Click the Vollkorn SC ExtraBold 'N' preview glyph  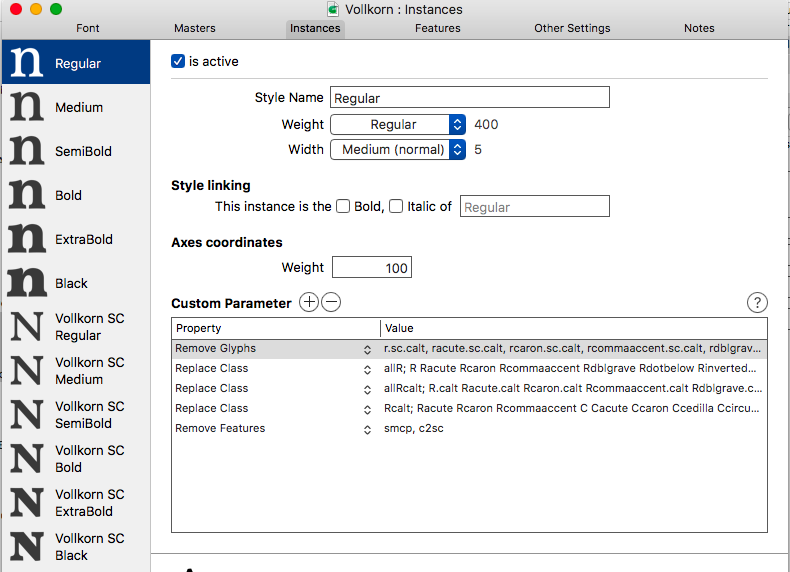point(26,502)
